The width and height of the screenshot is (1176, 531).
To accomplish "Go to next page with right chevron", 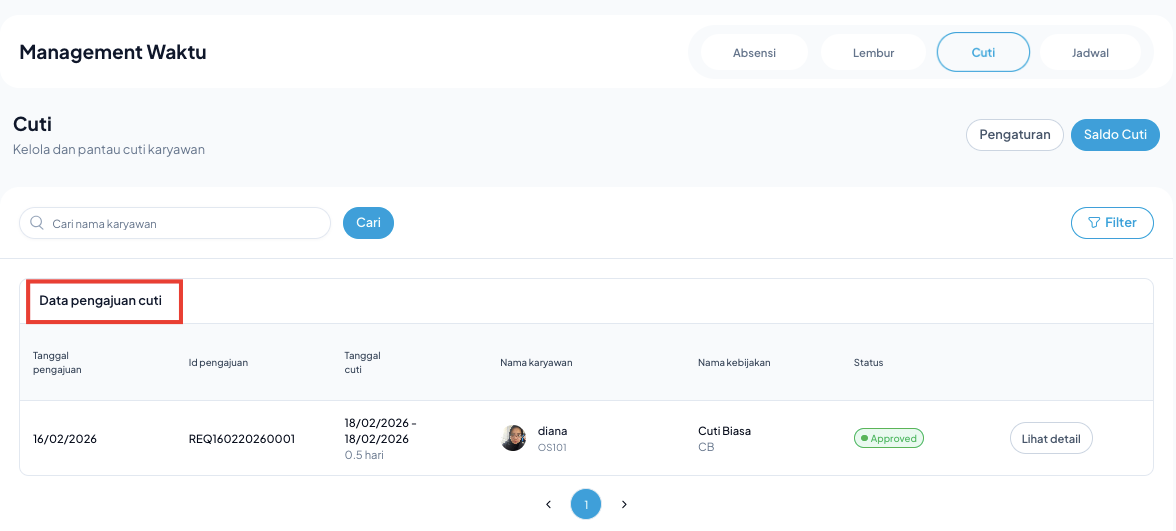I will coord(624,505).
